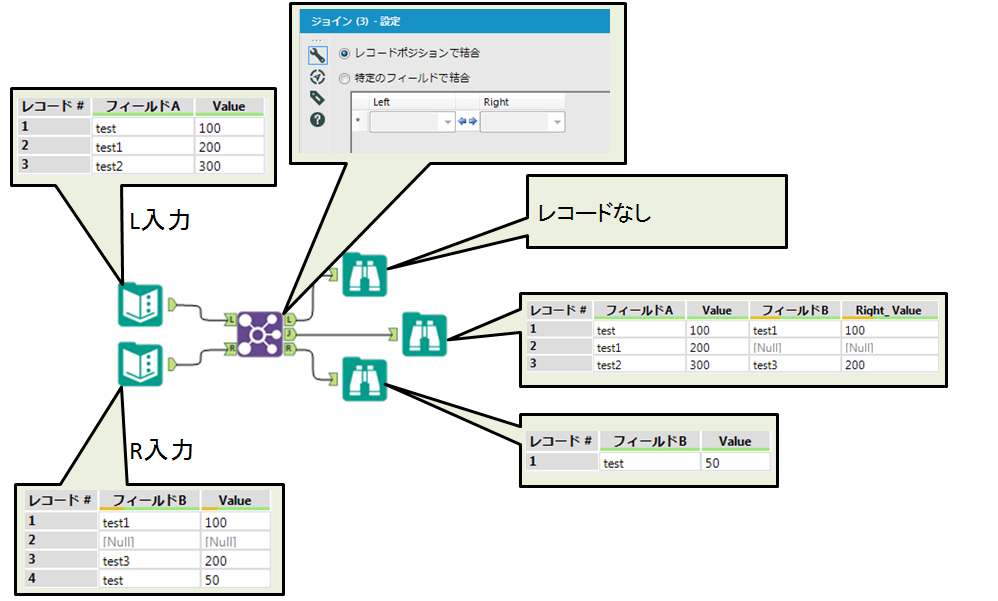This screenshot has width=998, height=601.
Task: Click the L input Text Input tool
Action: coord(139,305)
